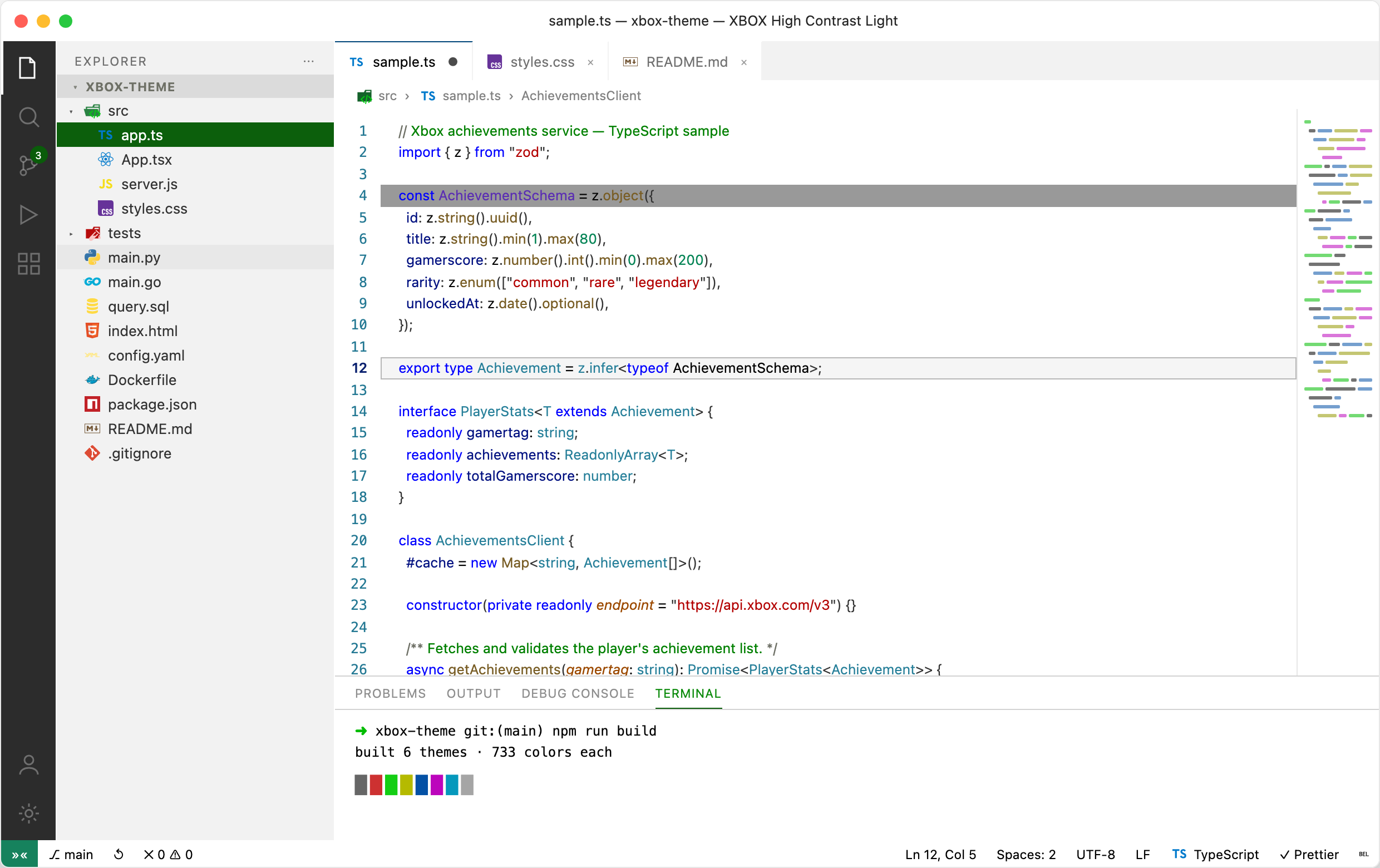Click the src folder icon in breadcrumb

[364, 96]
